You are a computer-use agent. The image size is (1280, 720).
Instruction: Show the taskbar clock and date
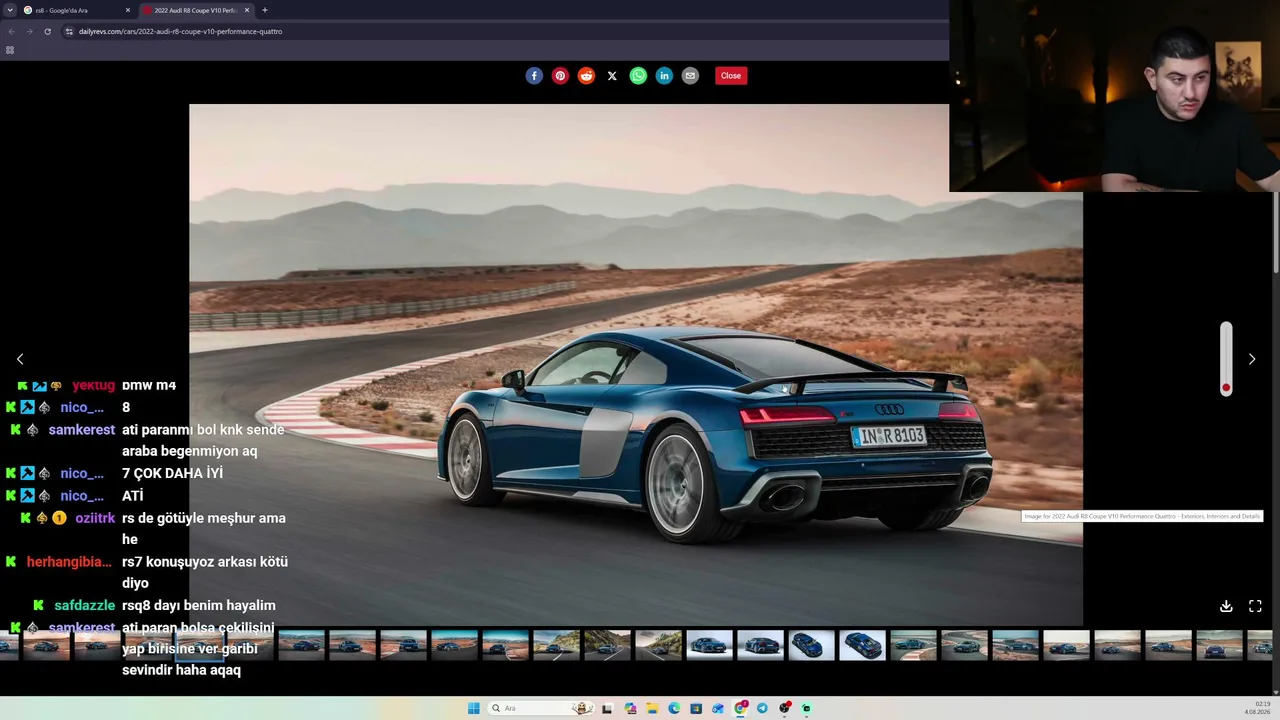(1257, 708)
